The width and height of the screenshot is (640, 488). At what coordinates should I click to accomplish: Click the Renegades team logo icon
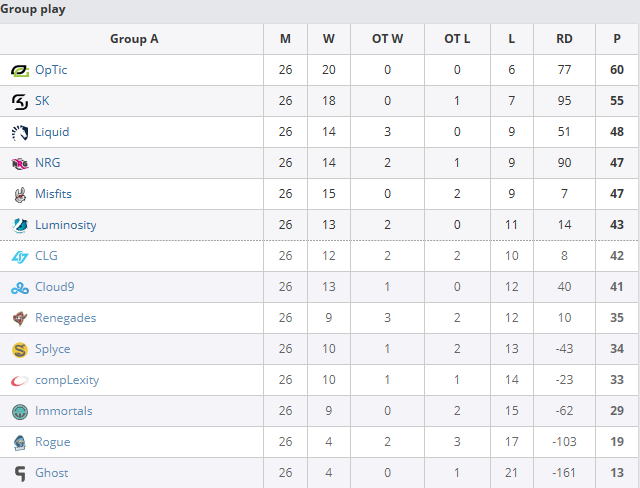pos(20,318)
